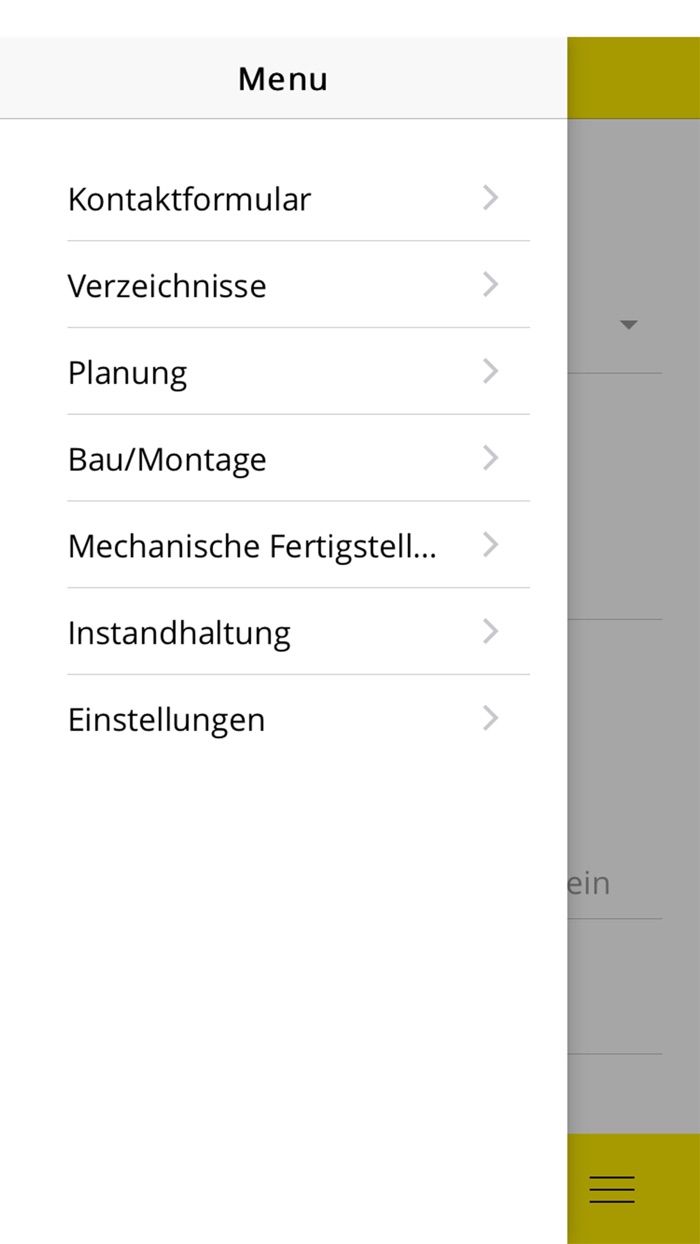Click the chevron arrow beside Einstellungen
Image resolution: width=700 pixels, height=1244 pixels.
click(490, 718)
